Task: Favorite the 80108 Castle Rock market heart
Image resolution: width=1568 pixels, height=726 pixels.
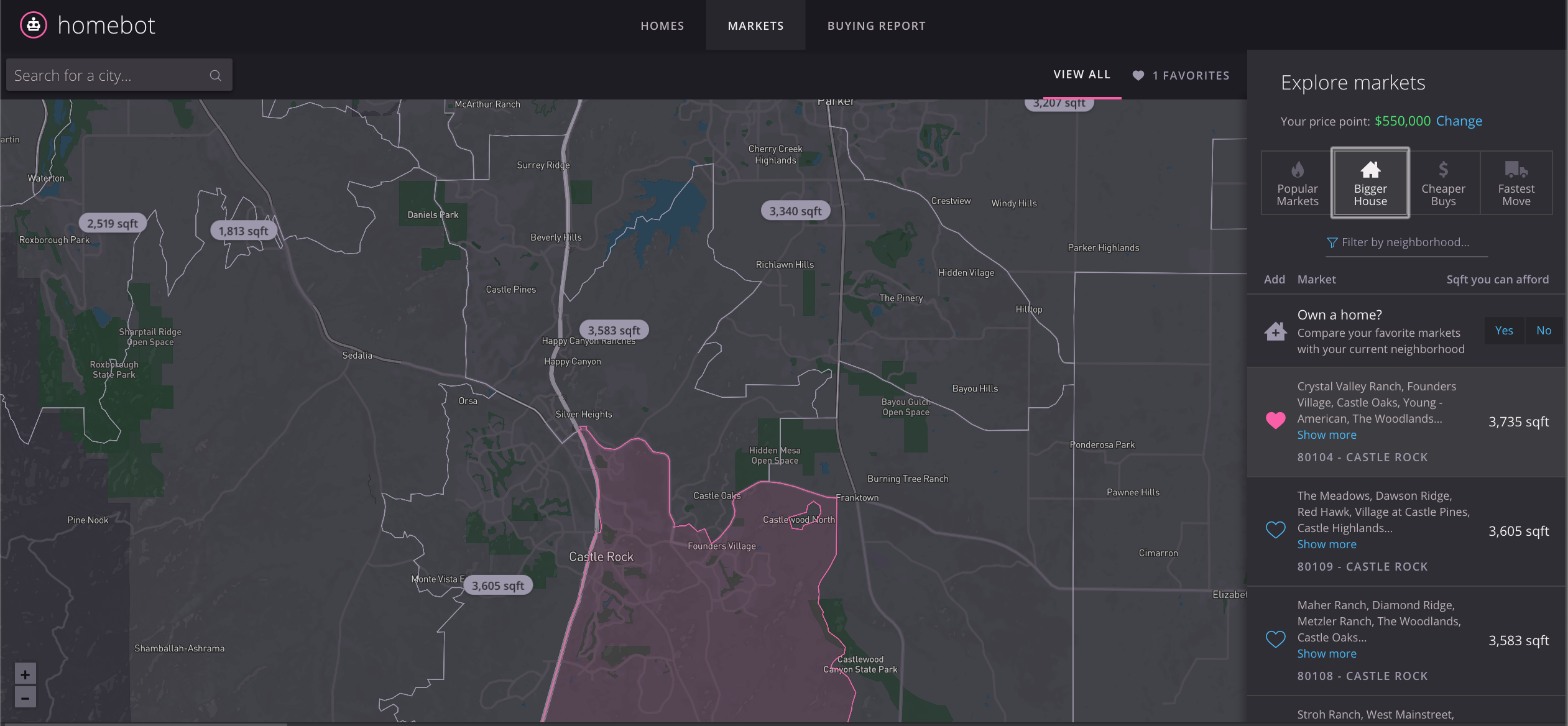Action: tap(1275, 639)
